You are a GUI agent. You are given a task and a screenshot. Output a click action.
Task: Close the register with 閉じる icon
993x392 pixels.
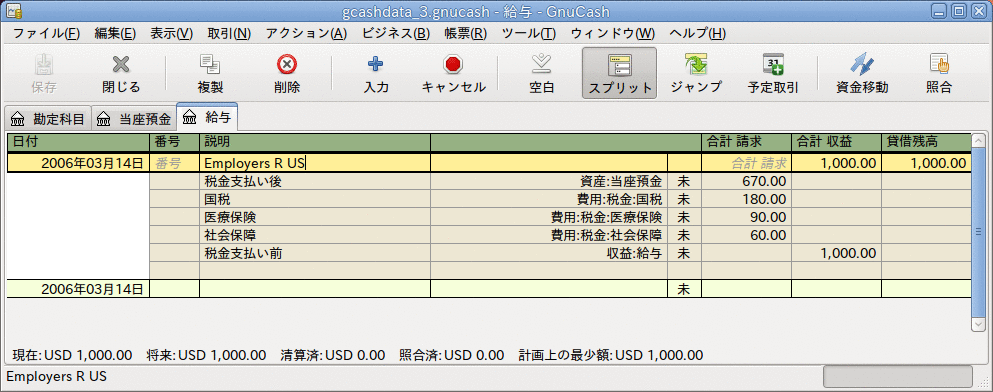(x=121, y=64)
